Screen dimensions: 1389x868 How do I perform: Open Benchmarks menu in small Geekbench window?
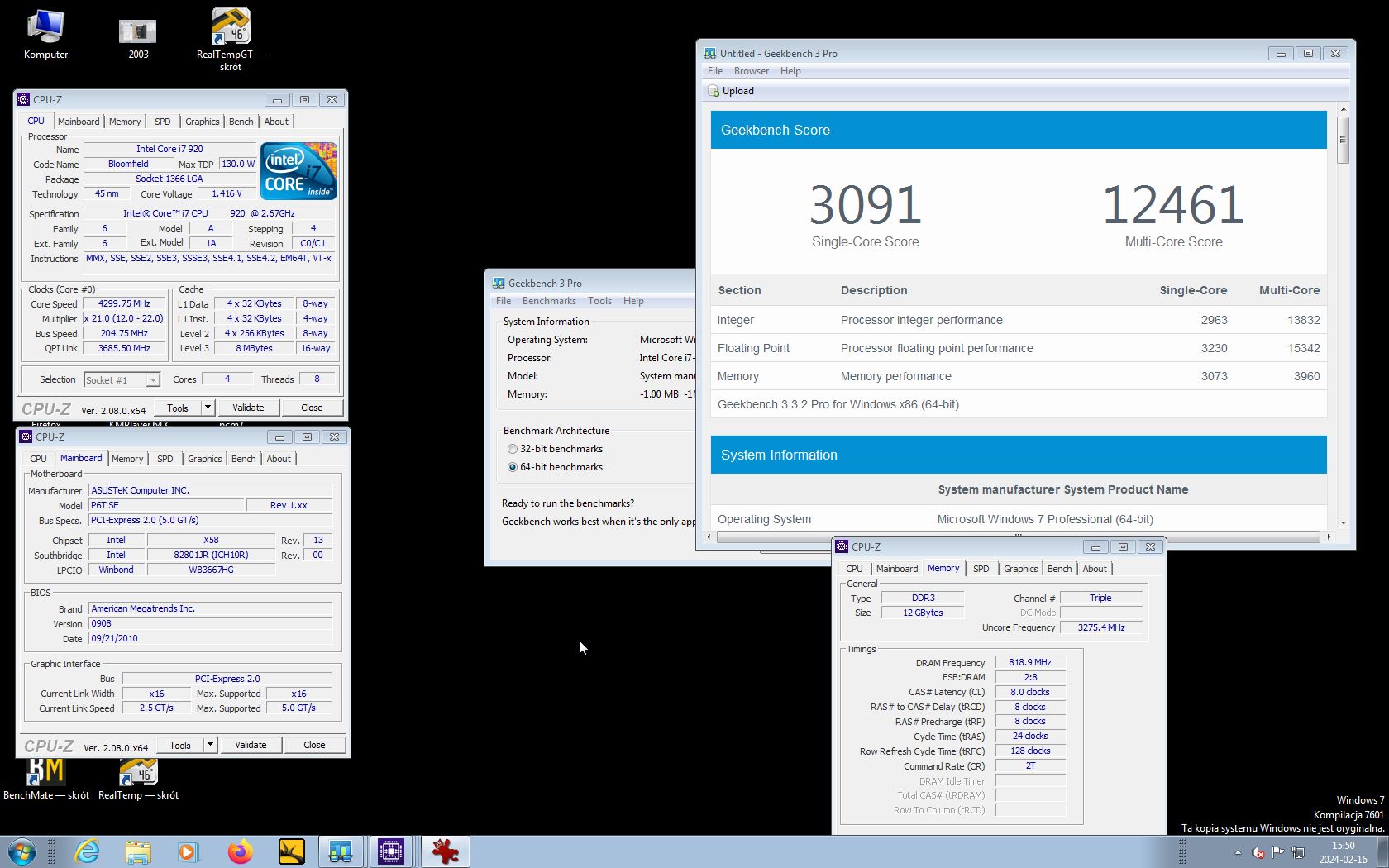pos(549,301)
